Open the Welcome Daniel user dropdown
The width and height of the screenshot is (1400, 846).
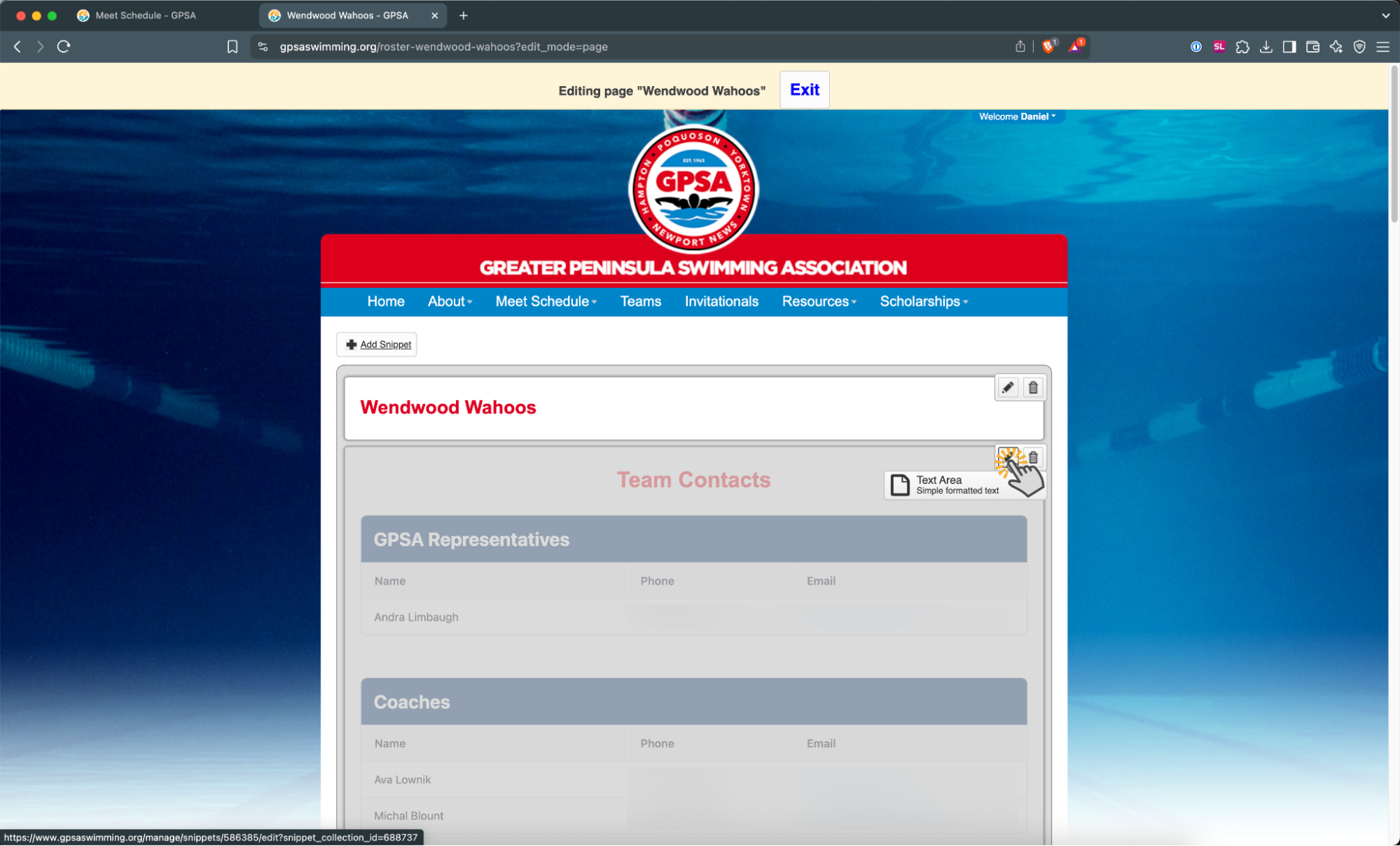[x=1017, y=116]
